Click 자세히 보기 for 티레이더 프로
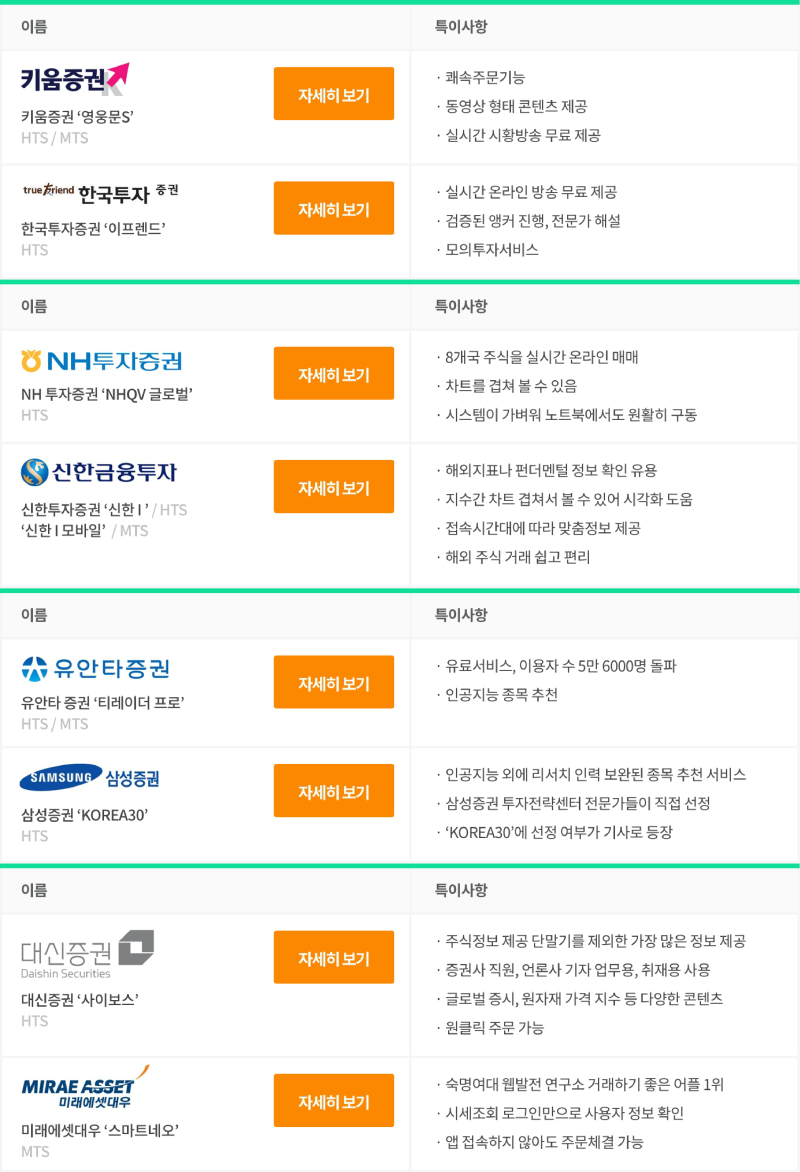This screenshot has height=1172, width=800. [333, 682]
